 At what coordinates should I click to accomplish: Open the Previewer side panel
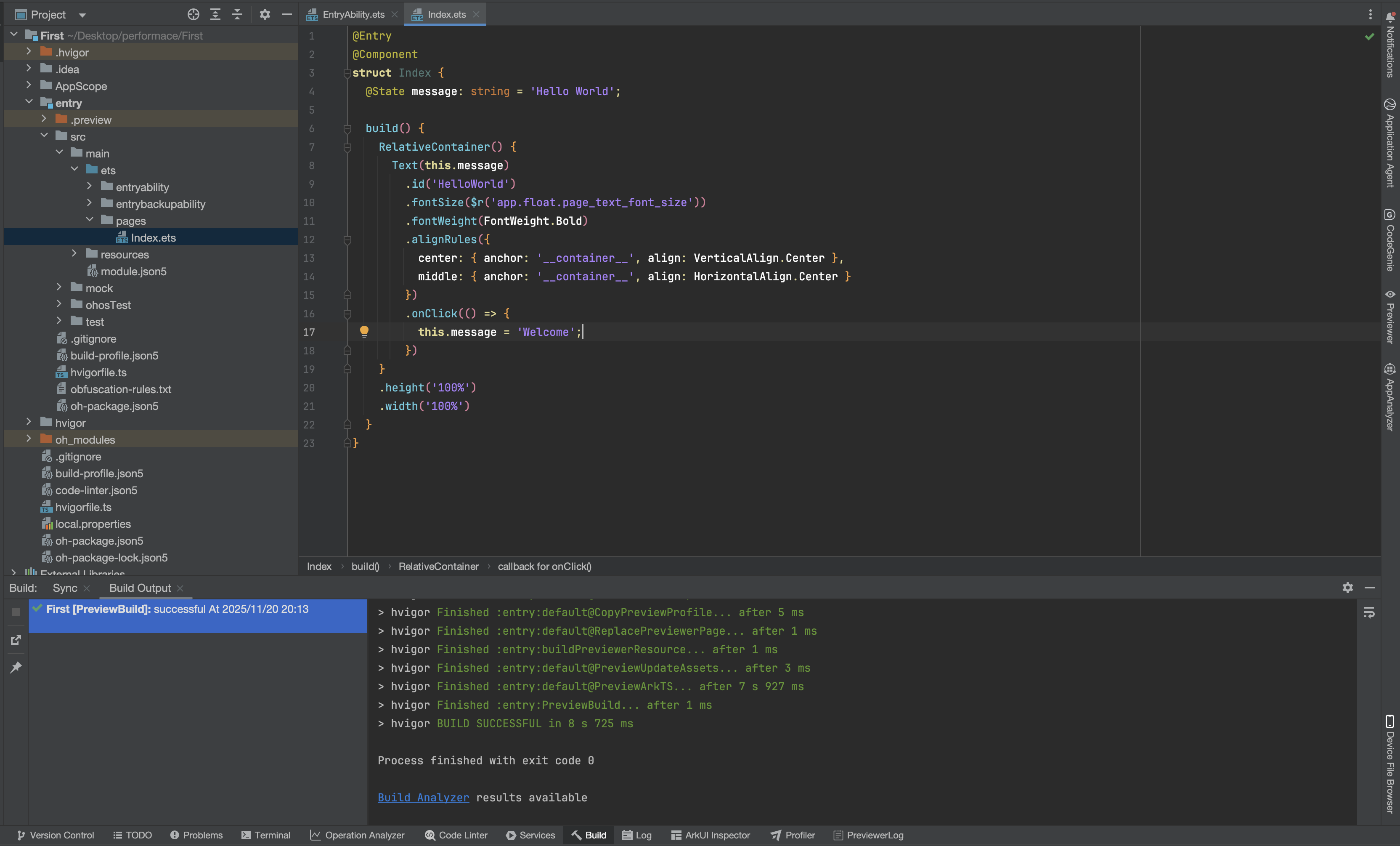[x=1390, y=317]
